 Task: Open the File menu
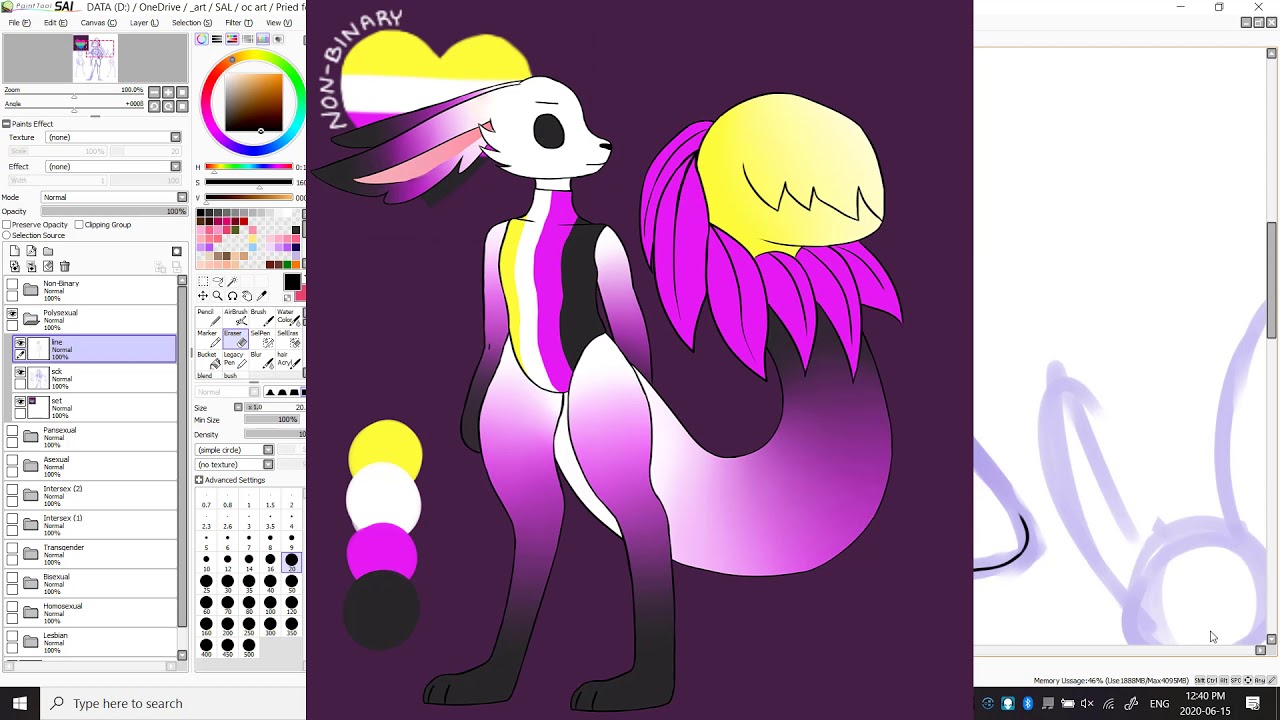click(17, 23)
